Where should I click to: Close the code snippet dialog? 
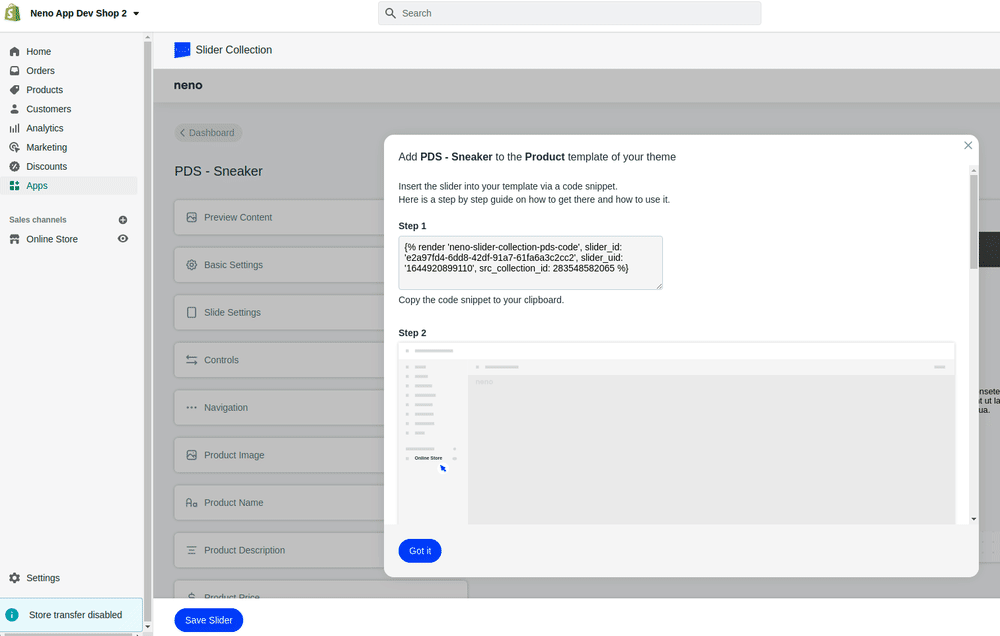click(x=968, y=145)
